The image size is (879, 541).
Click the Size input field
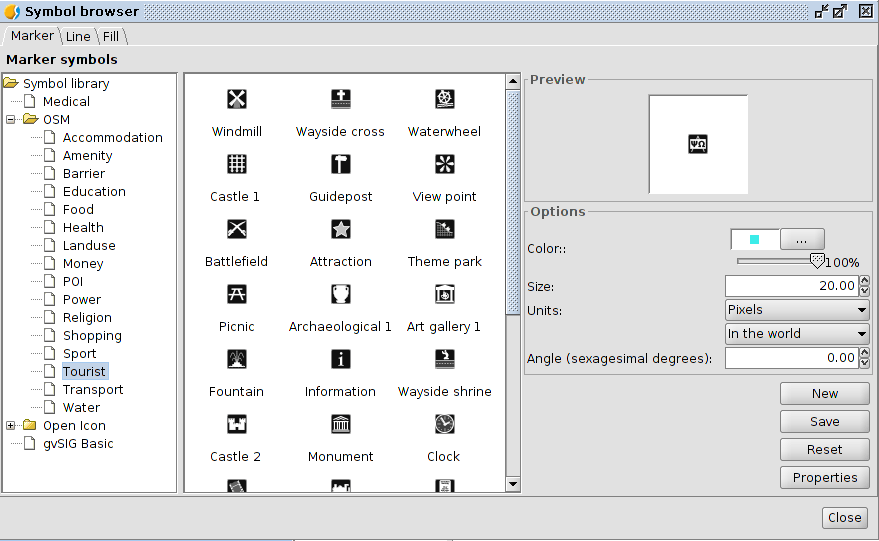(792, 286)
